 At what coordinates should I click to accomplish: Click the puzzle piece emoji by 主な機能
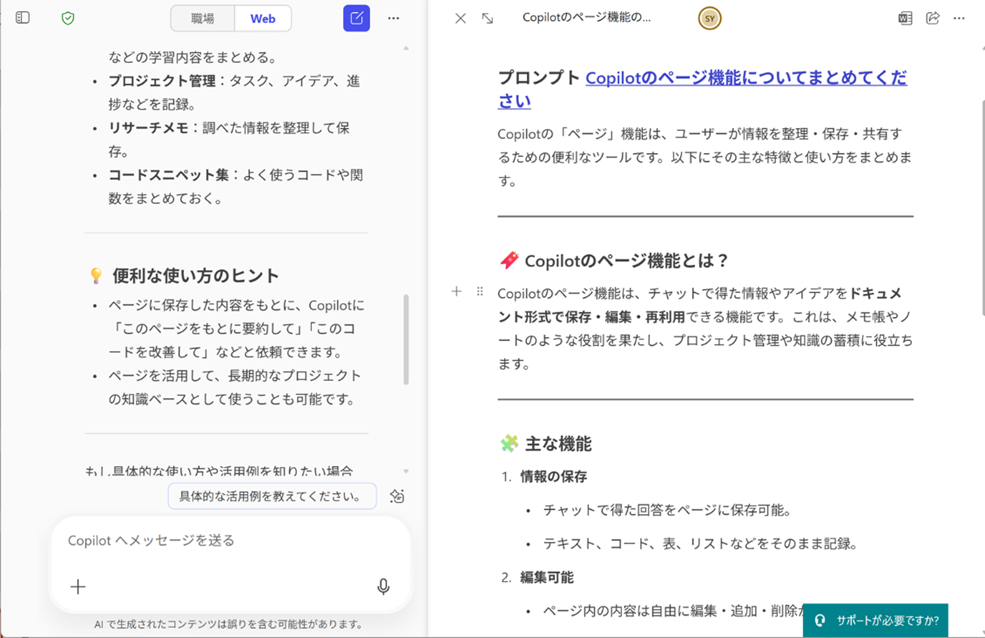509,444
